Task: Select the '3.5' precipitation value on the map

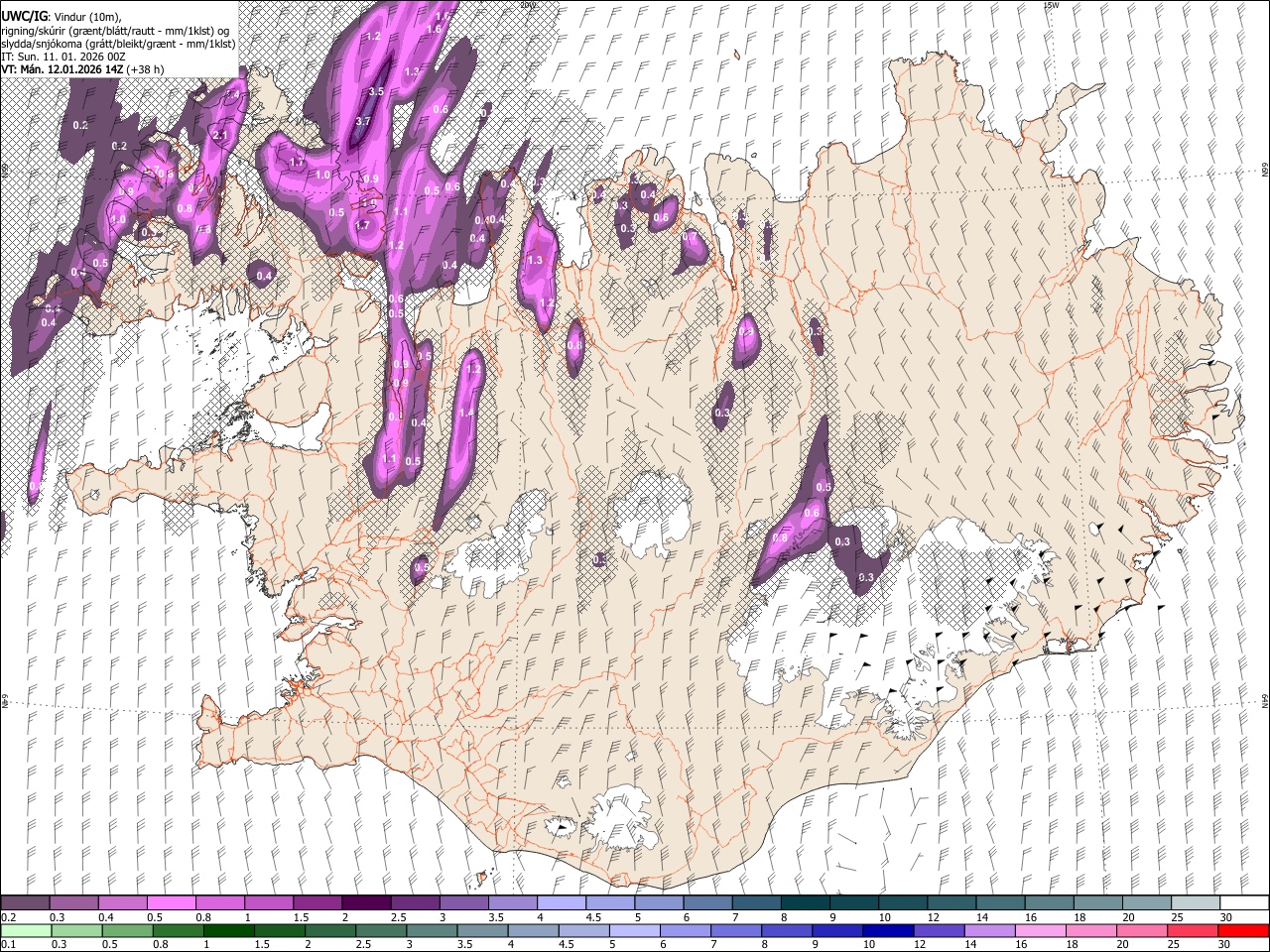Action: [376, 91]
